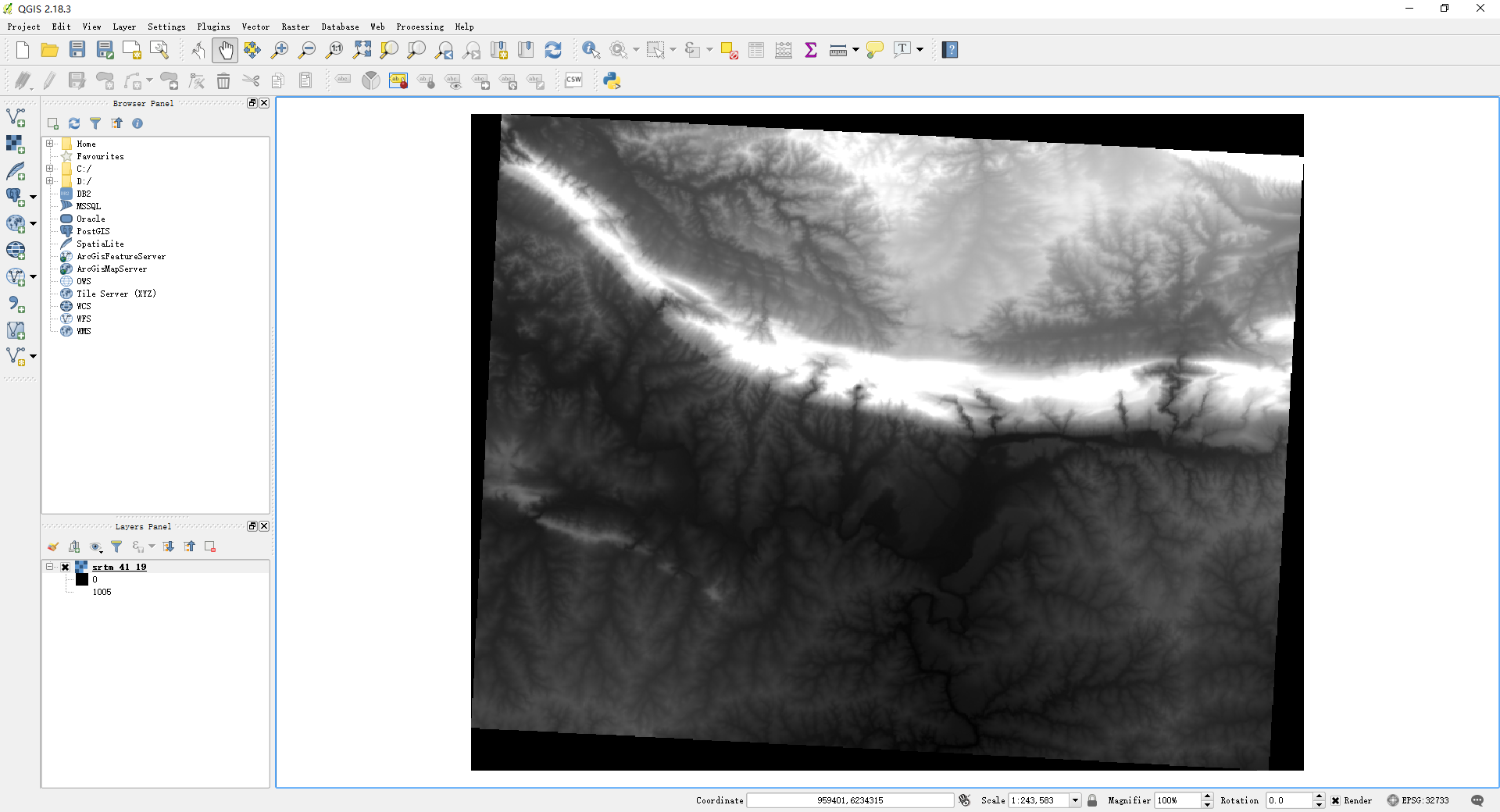Collapse the srtm_41_19 layer legend

(x=50, y=567)
